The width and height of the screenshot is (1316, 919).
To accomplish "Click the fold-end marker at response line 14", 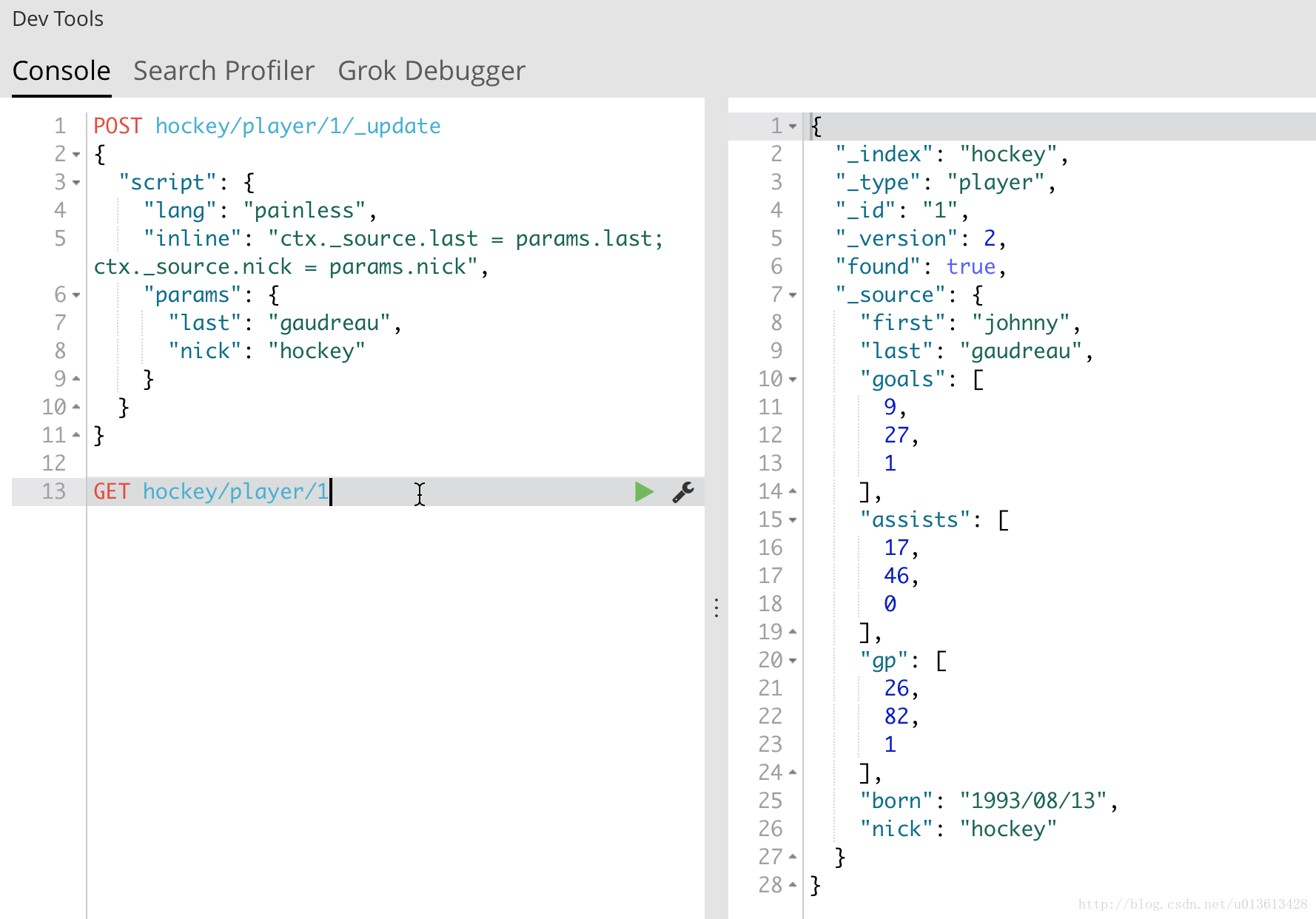I will click(793, 491).
